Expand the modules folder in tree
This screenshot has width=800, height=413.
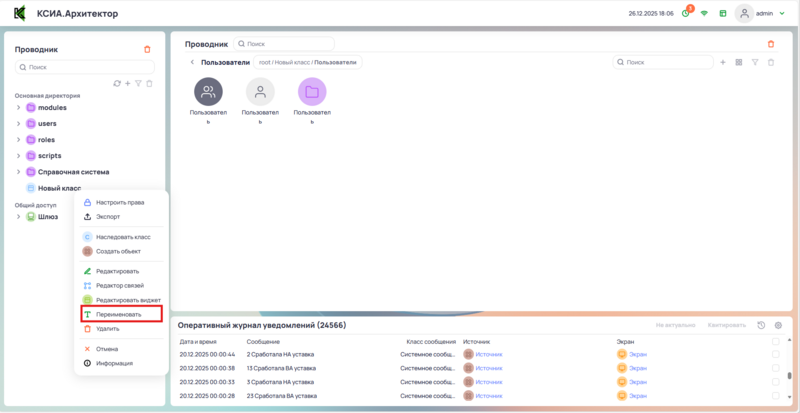click(x=18, y=107)
